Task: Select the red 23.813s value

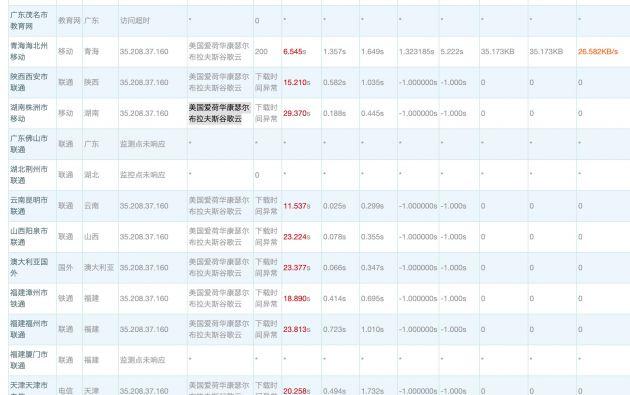Action: [297, 330]
